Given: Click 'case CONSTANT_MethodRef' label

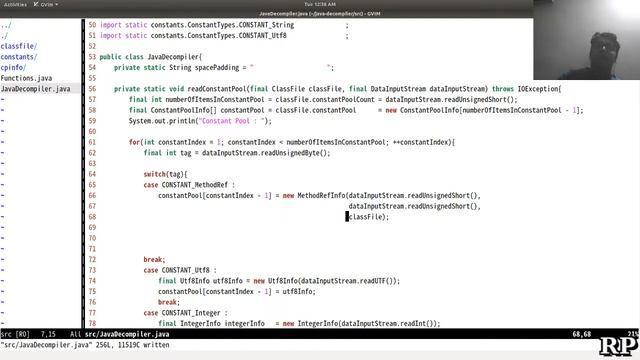Looking at the screenshot, I should 186,185.
